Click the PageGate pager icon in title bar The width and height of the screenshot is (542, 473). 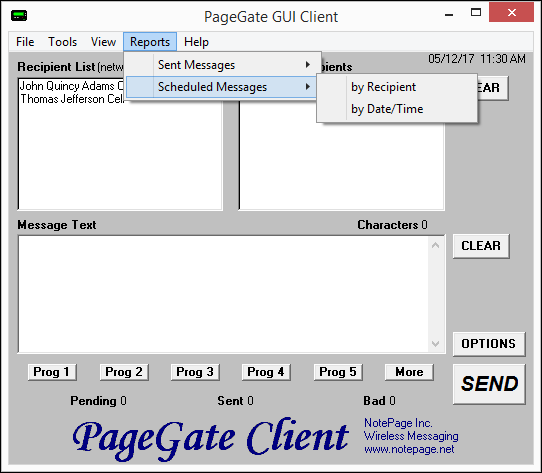point(19,16)
